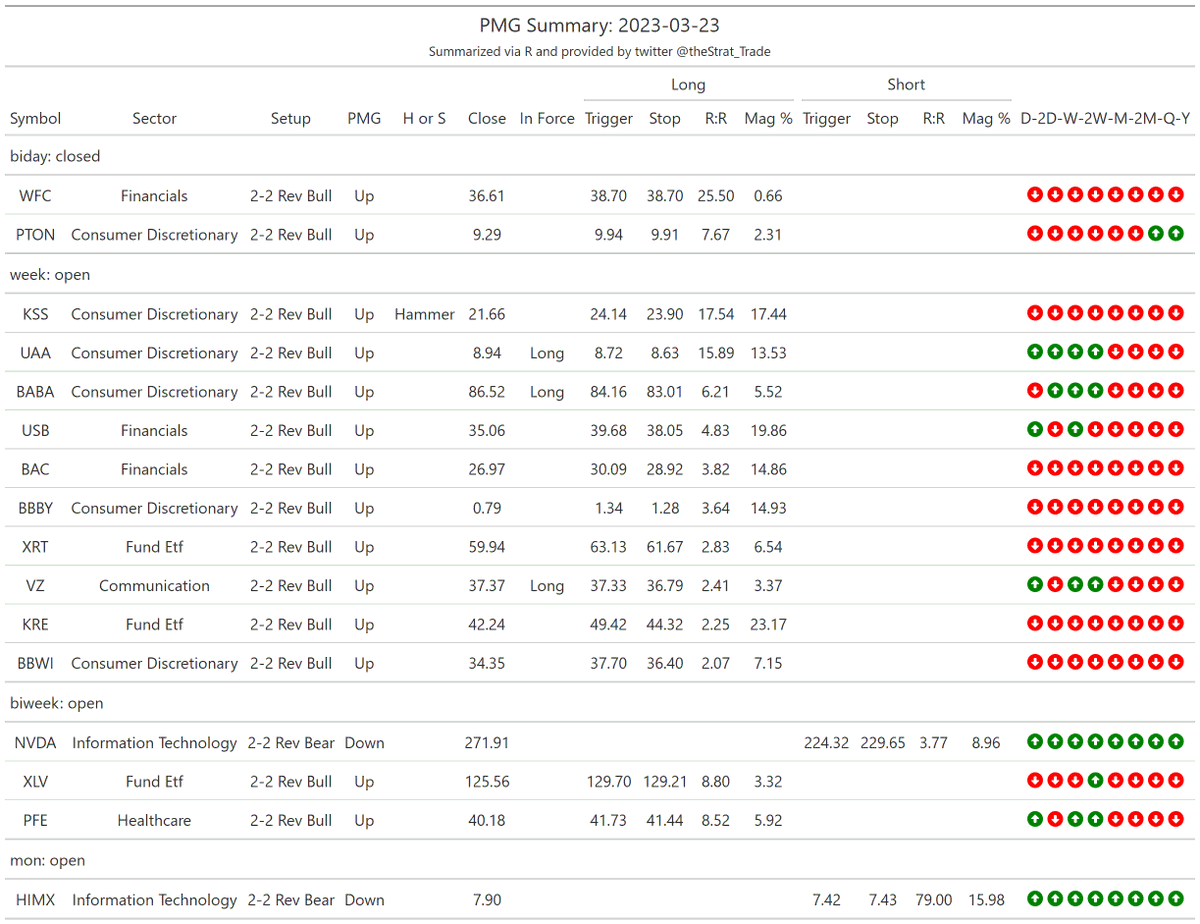Click the R:R value '79.00'
This screenshot has width=1200, height=924.
pos(934,899)
